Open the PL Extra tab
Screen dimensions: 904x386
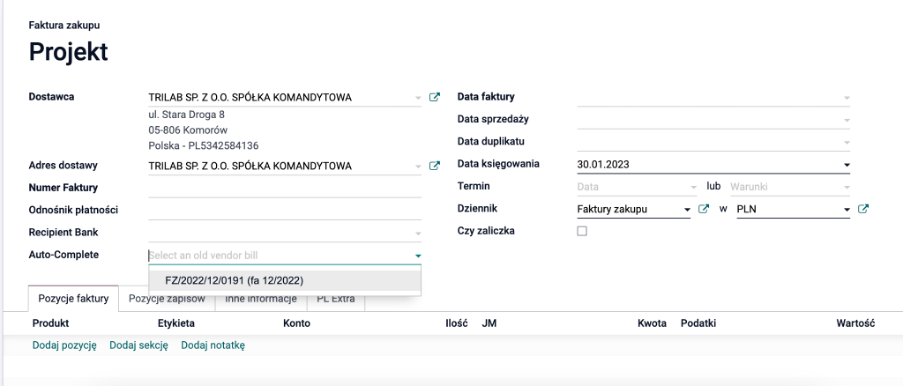click(336, 298)
